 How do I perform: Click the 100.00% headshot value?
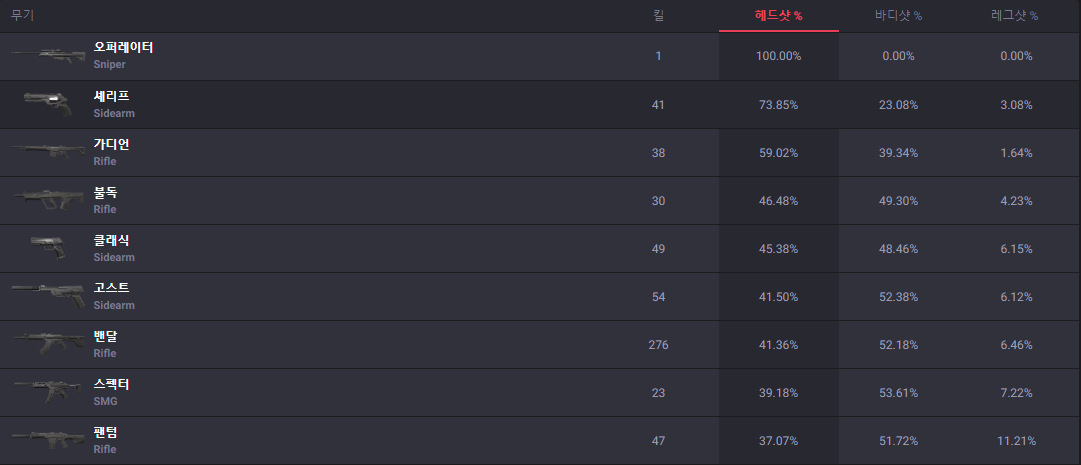(778, 57)
